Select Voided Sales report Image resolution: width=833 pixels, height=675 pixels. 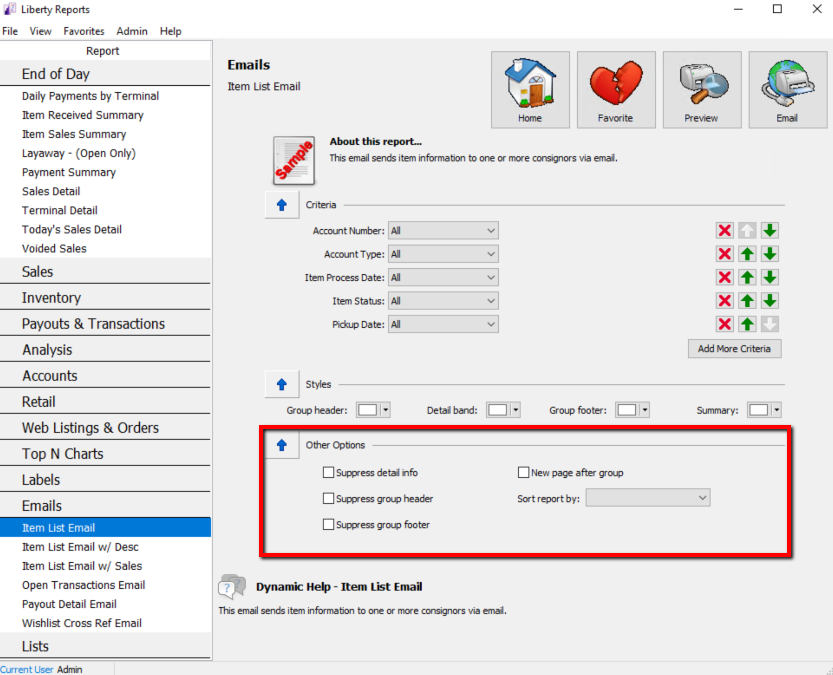click(54, 249)
